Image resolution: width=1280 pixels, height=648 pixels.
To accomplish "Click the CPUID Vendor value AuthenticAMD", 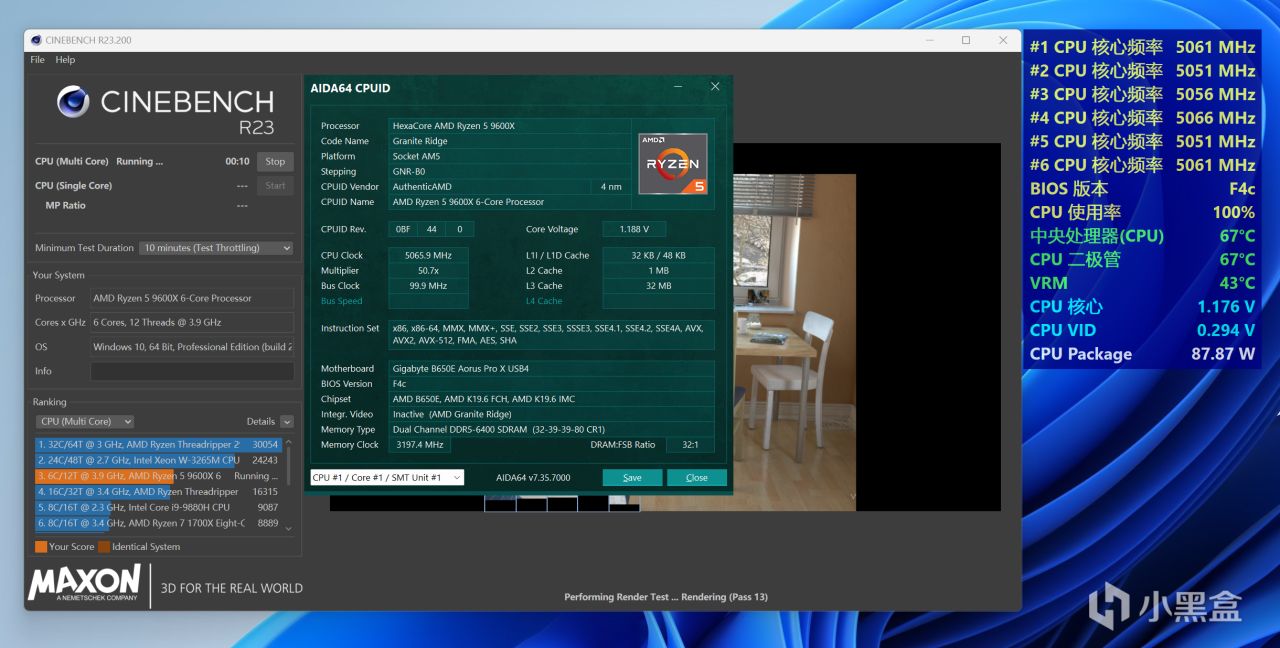I will (490, 187).
